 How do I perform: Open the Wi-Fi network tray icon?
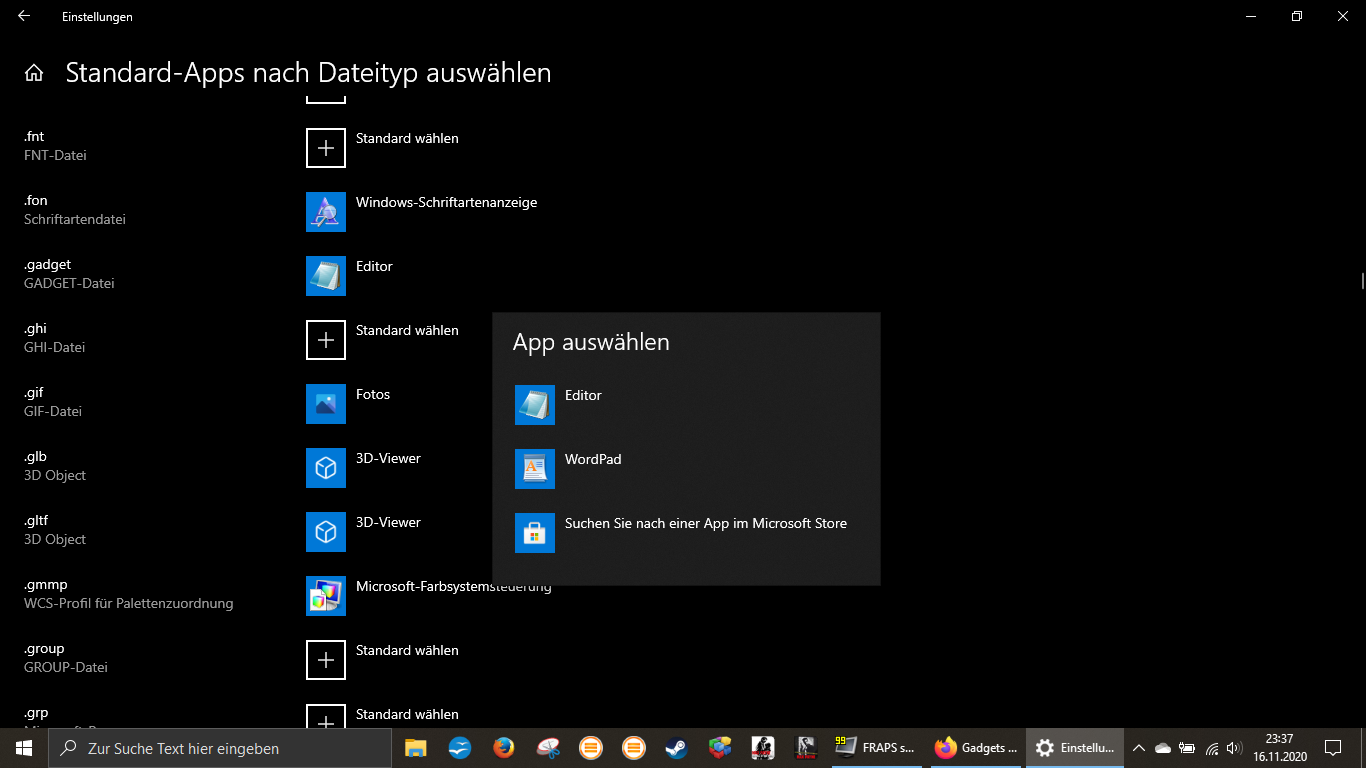(1212, 748)
